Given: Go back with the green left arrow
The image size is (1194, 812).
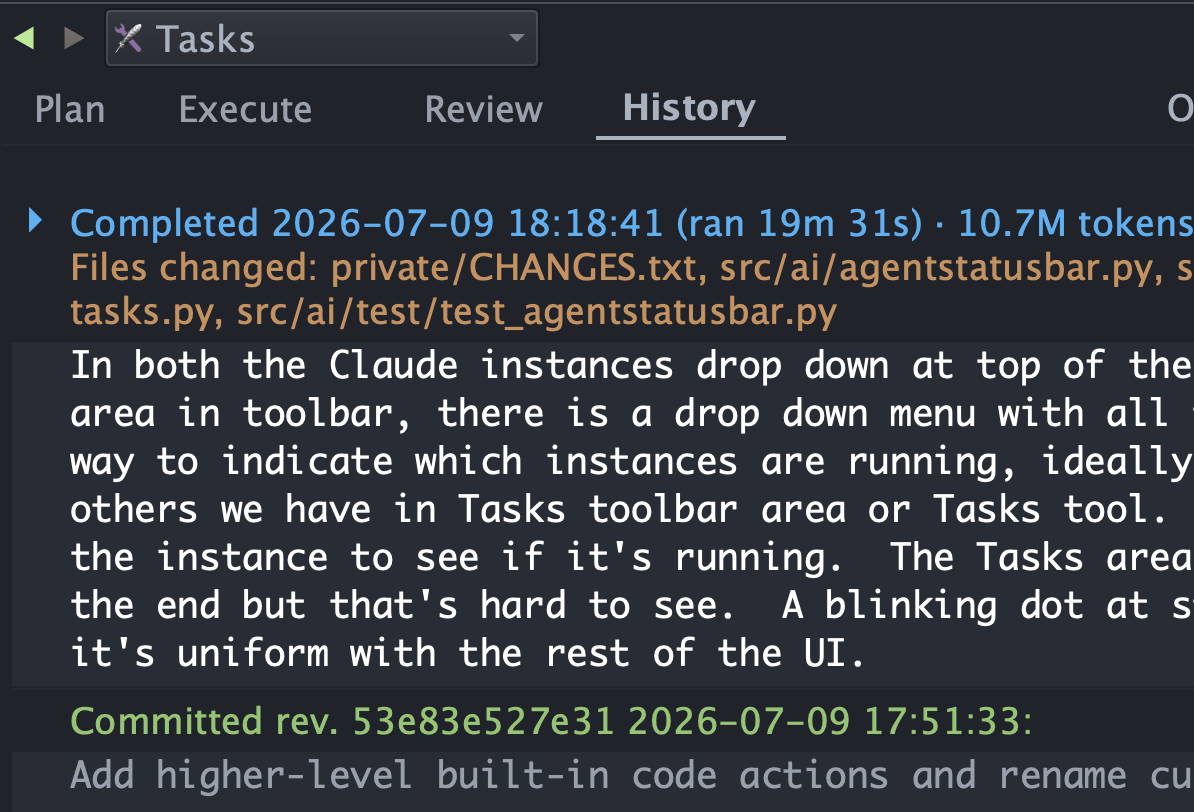Looking at the screenshot, I should [x=24, y=37].
